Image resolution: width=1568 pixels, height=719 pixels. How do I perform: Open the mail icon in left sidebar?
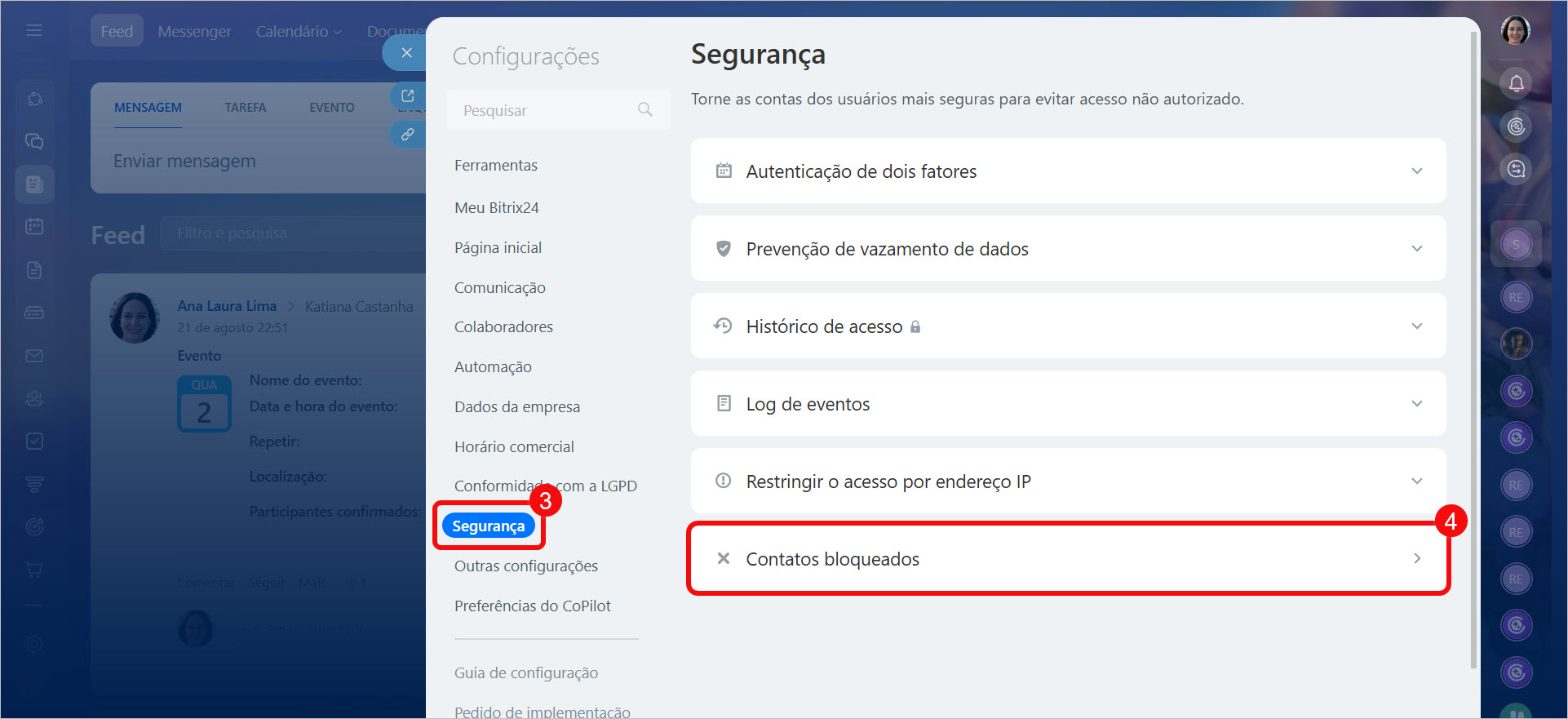(x=34, y=356)
